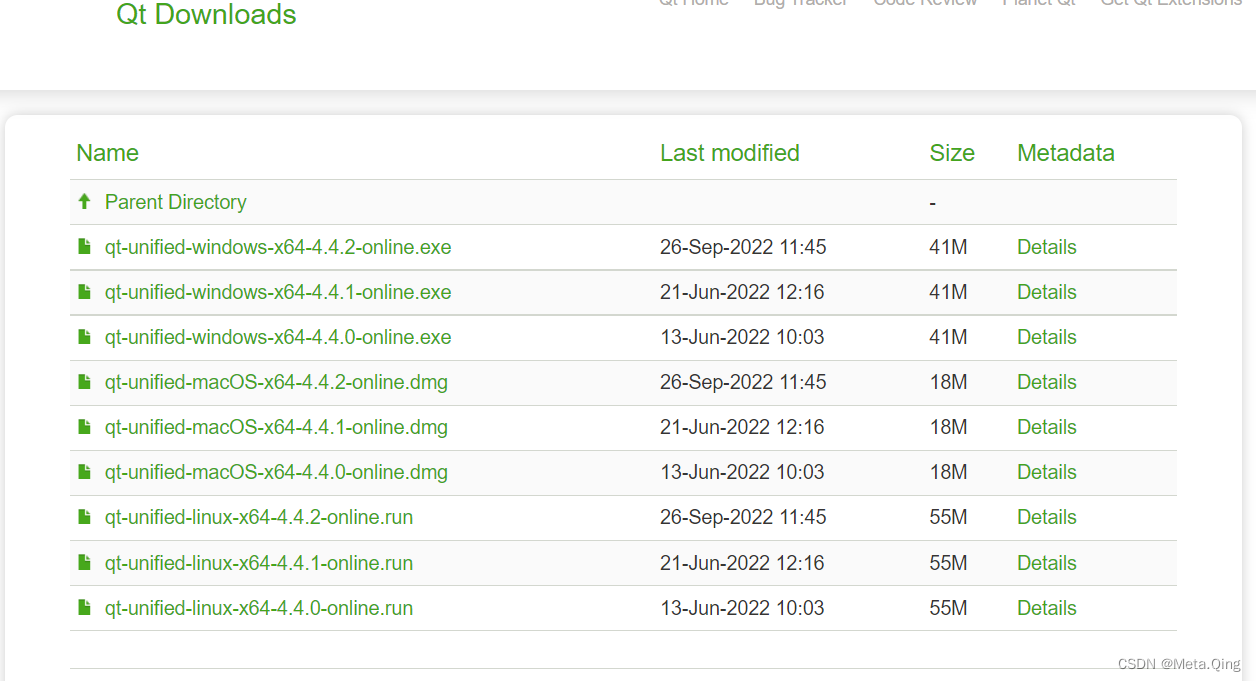
Task: Sort the listing by Size header
Action: (x=952, y=153)
